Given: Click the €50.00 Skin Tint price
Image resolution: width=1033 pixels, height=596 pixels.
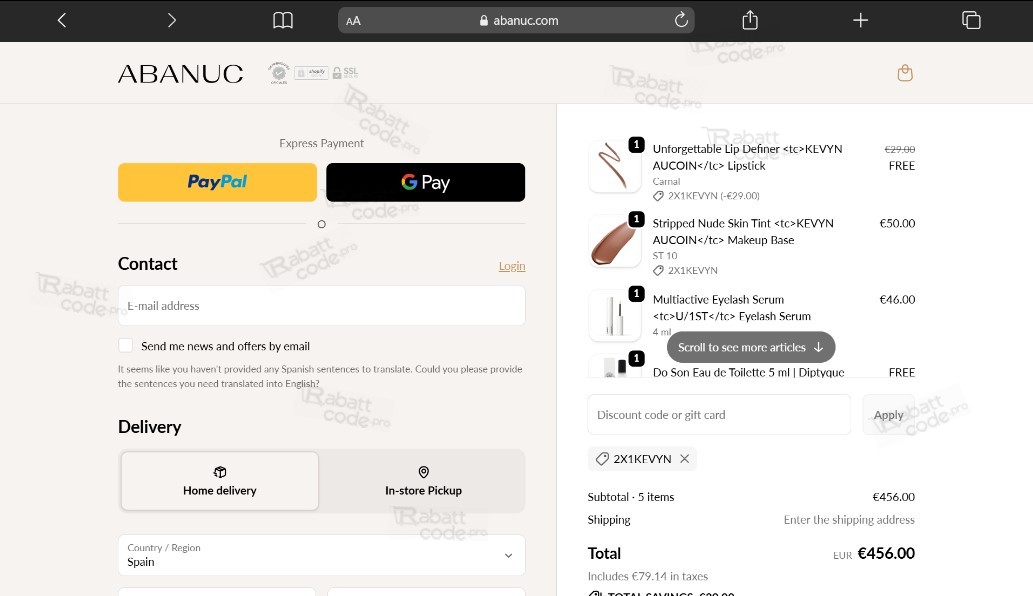Looking at the screenshot, I should point(897,223).
